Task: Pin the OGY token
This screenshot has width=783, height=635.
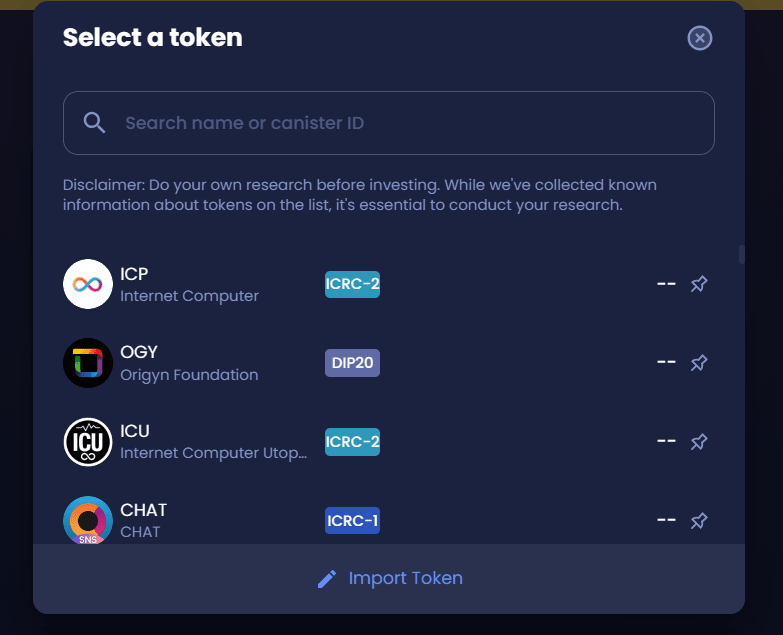Action: tap(699, 363)
